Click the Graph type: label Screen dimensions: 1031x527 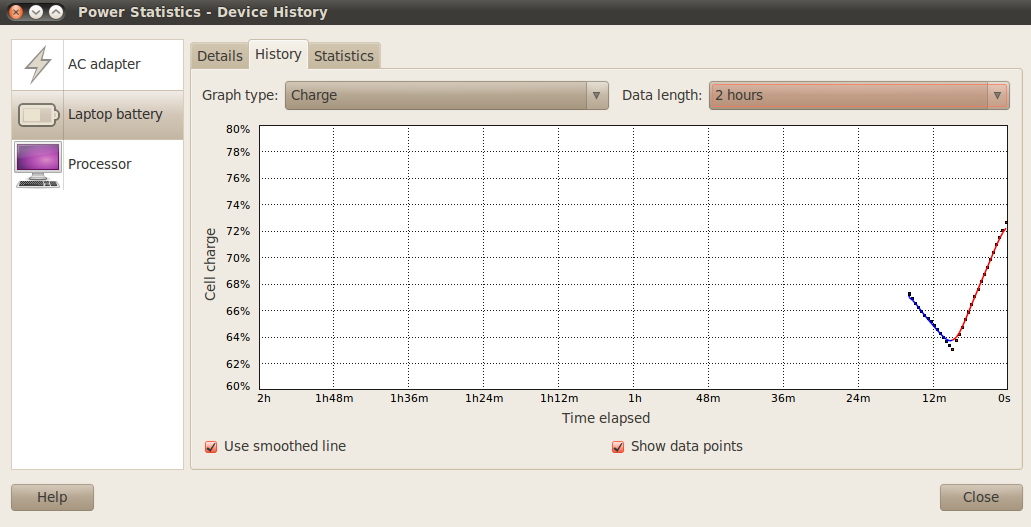(x=240, y=95)
